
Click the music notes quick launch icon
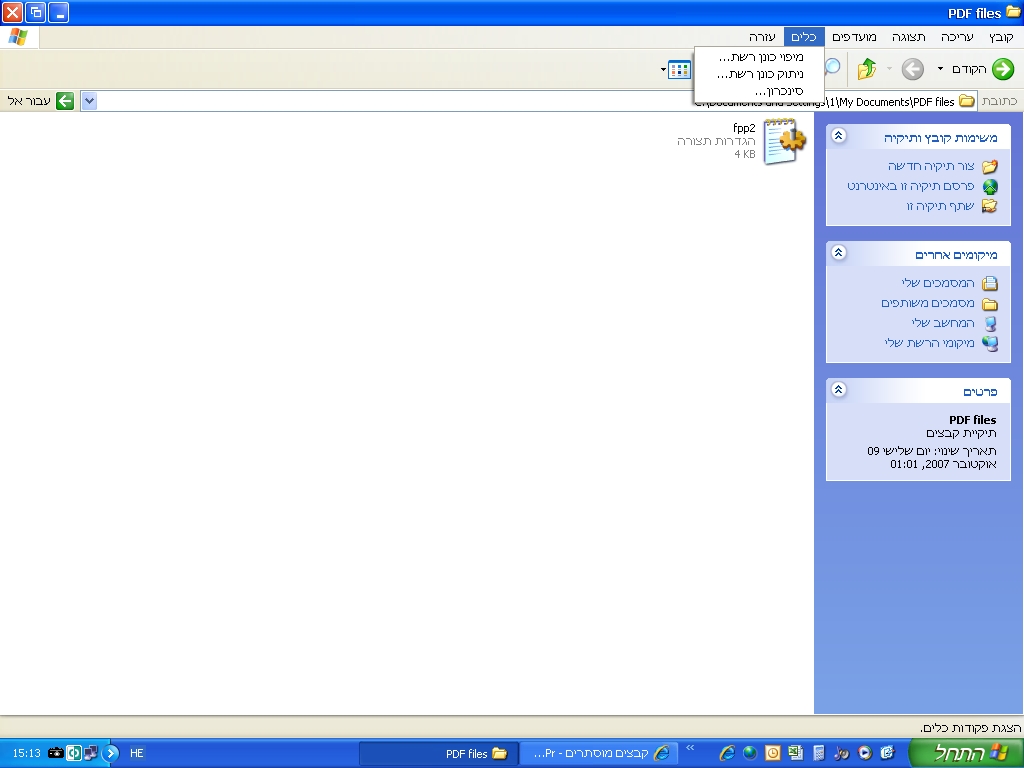coord(842,753)
